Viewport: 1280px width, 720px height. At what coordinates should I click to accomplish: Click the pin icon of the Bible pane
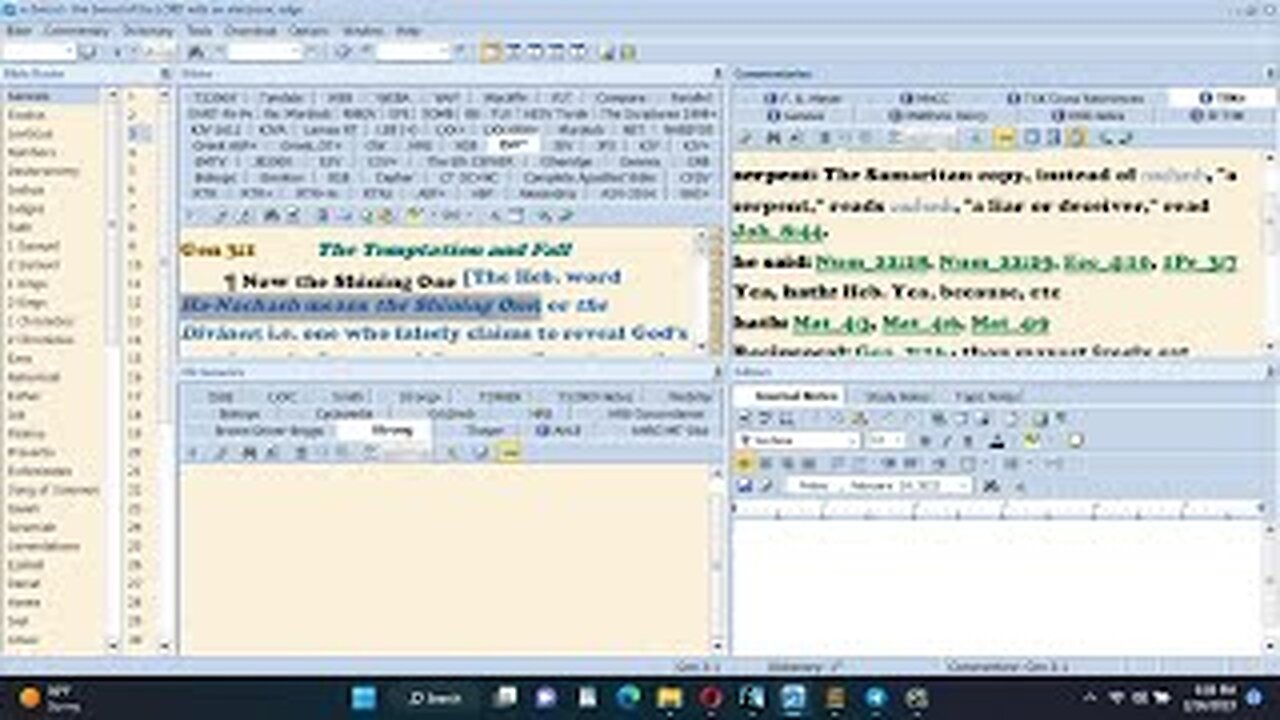coord(717,74)
